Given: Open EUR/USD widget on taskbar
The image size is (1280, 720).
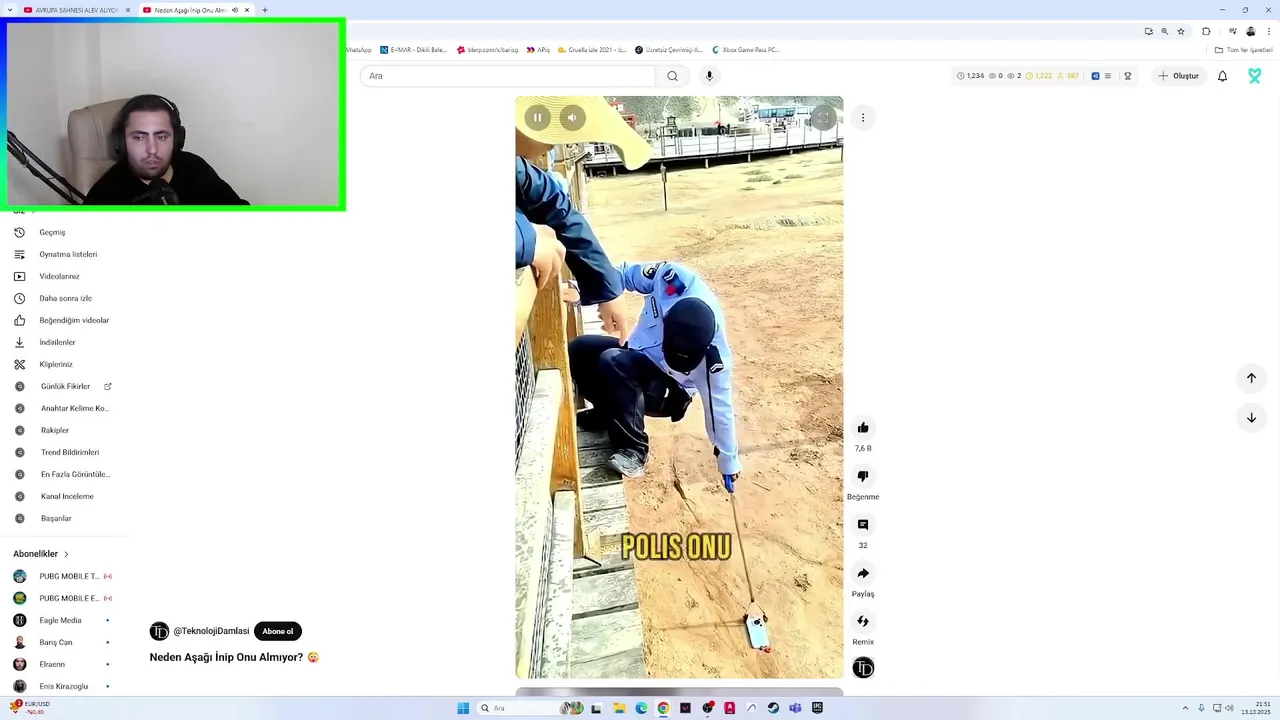Looking at the screenshot, I should 30,708.
